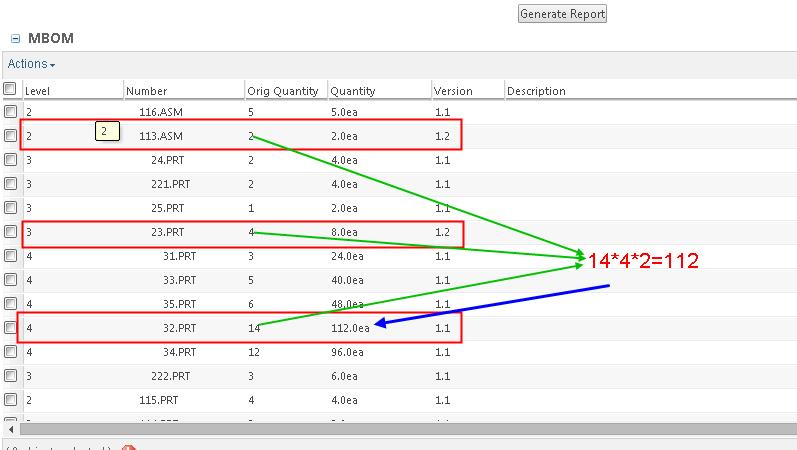Check the box for row 35.PRT
Viewport: 797px width, 450px height.
click(x=10, y=304)
